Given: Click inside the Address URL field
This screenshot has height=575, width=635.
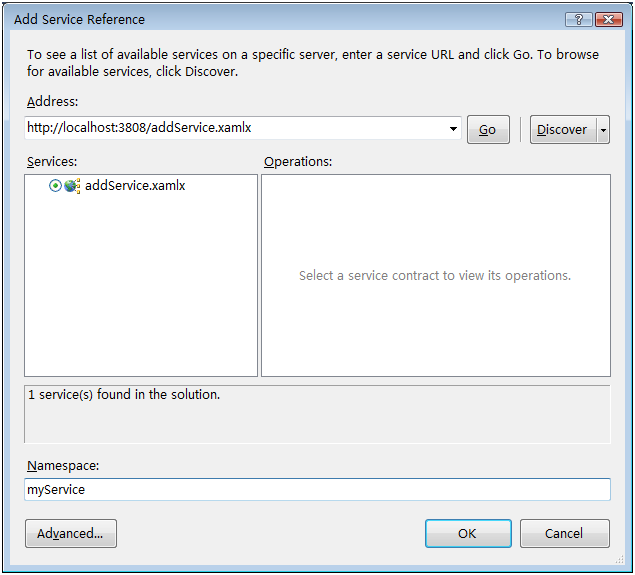Looking at the screenshot, I should [236, 128].
